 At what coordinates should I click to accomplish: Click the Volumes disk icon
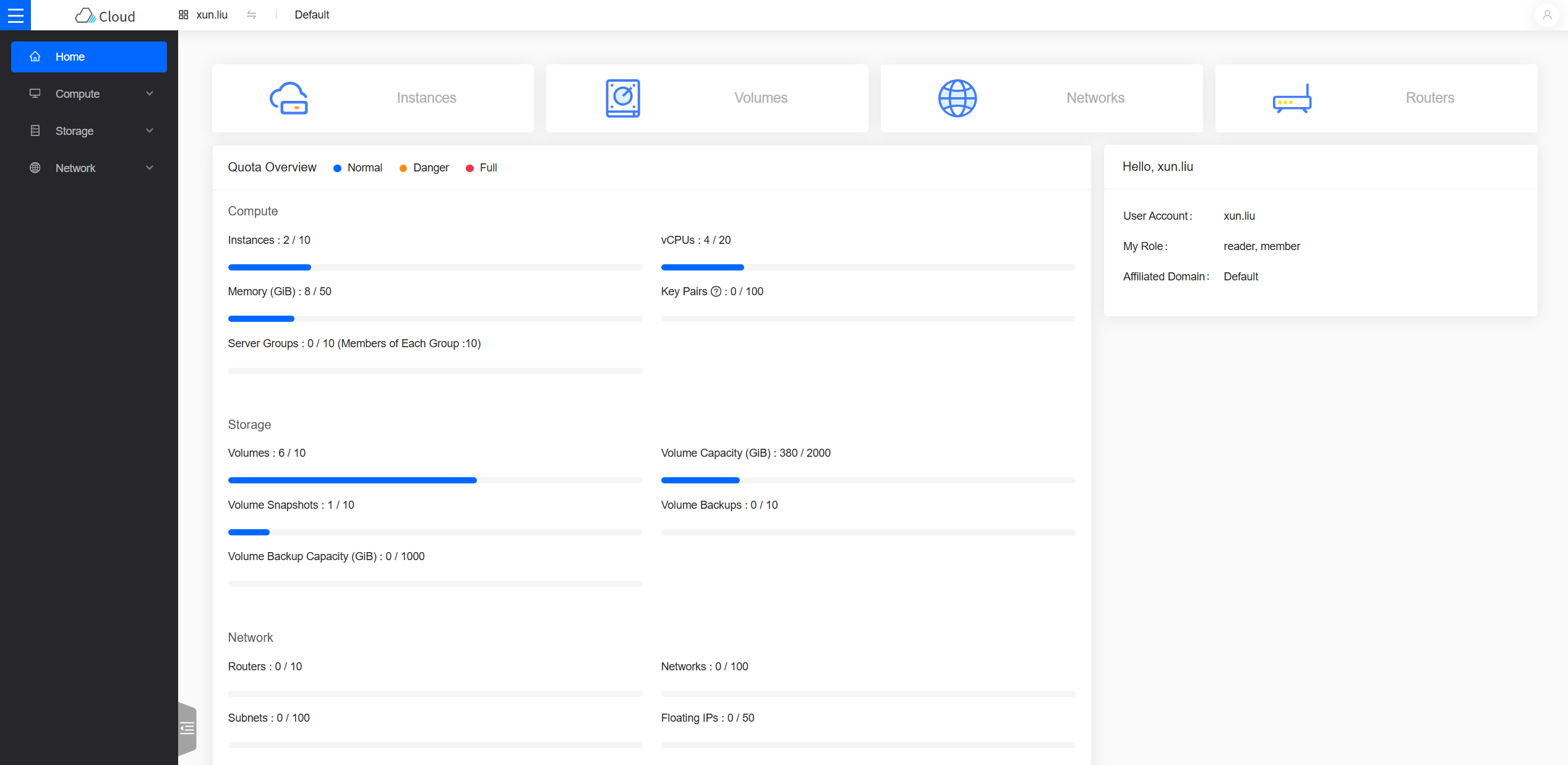click(622, 98)
